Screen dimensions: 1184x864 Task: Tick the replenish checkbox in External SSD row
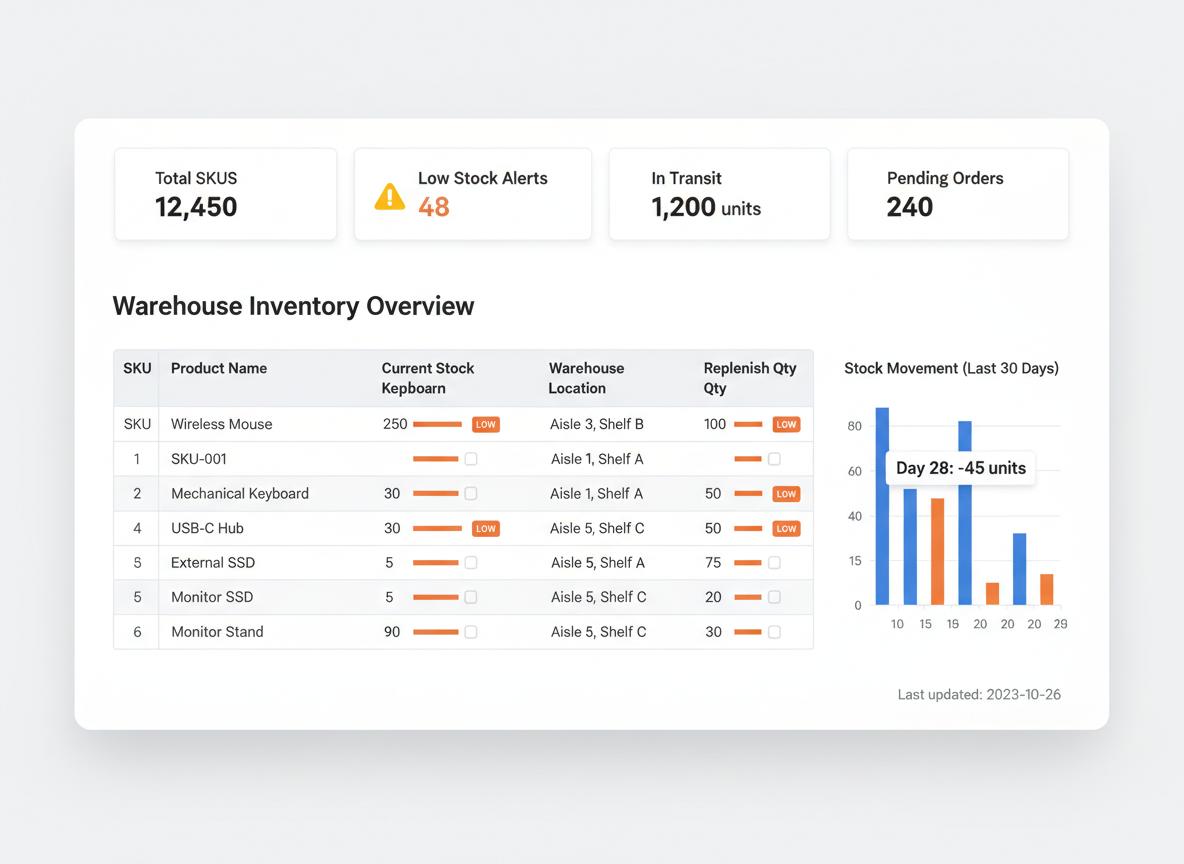774,563
